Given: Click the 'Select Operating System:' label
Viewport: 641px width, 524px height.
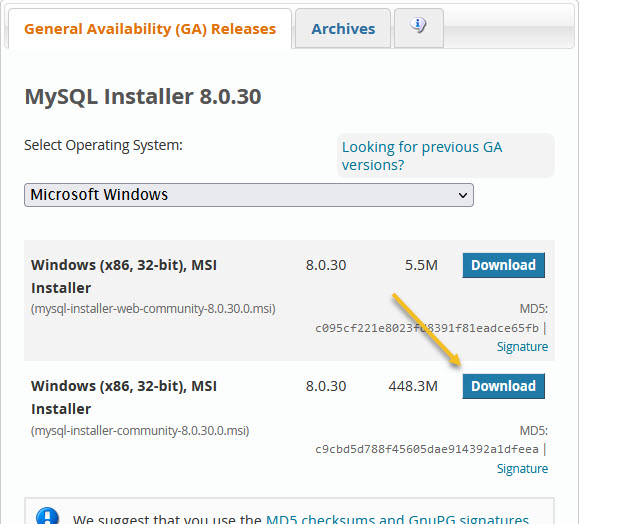Looking at the screenshot, I should pos(103,146).
